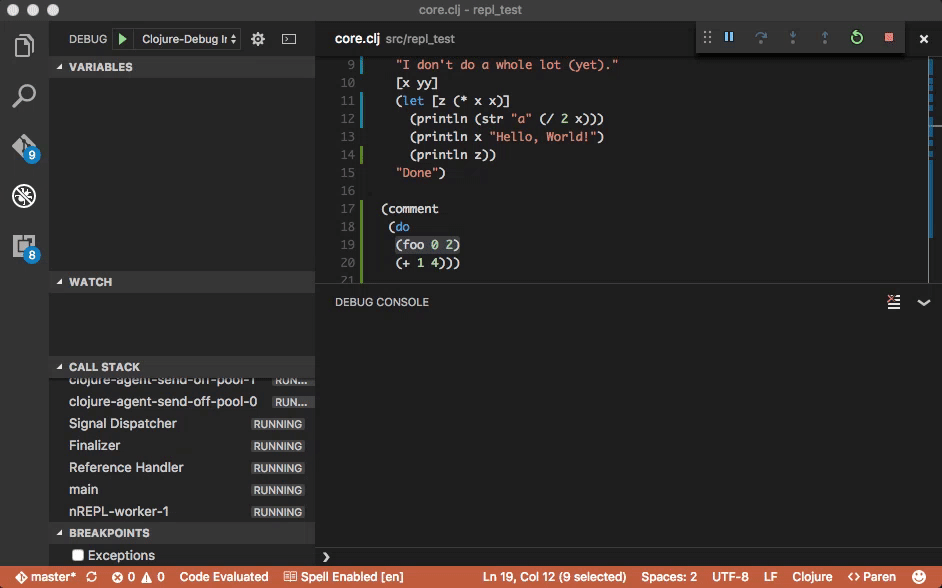Toggle the Exceptions breakpoint checkbox

[x=78, y=555]
